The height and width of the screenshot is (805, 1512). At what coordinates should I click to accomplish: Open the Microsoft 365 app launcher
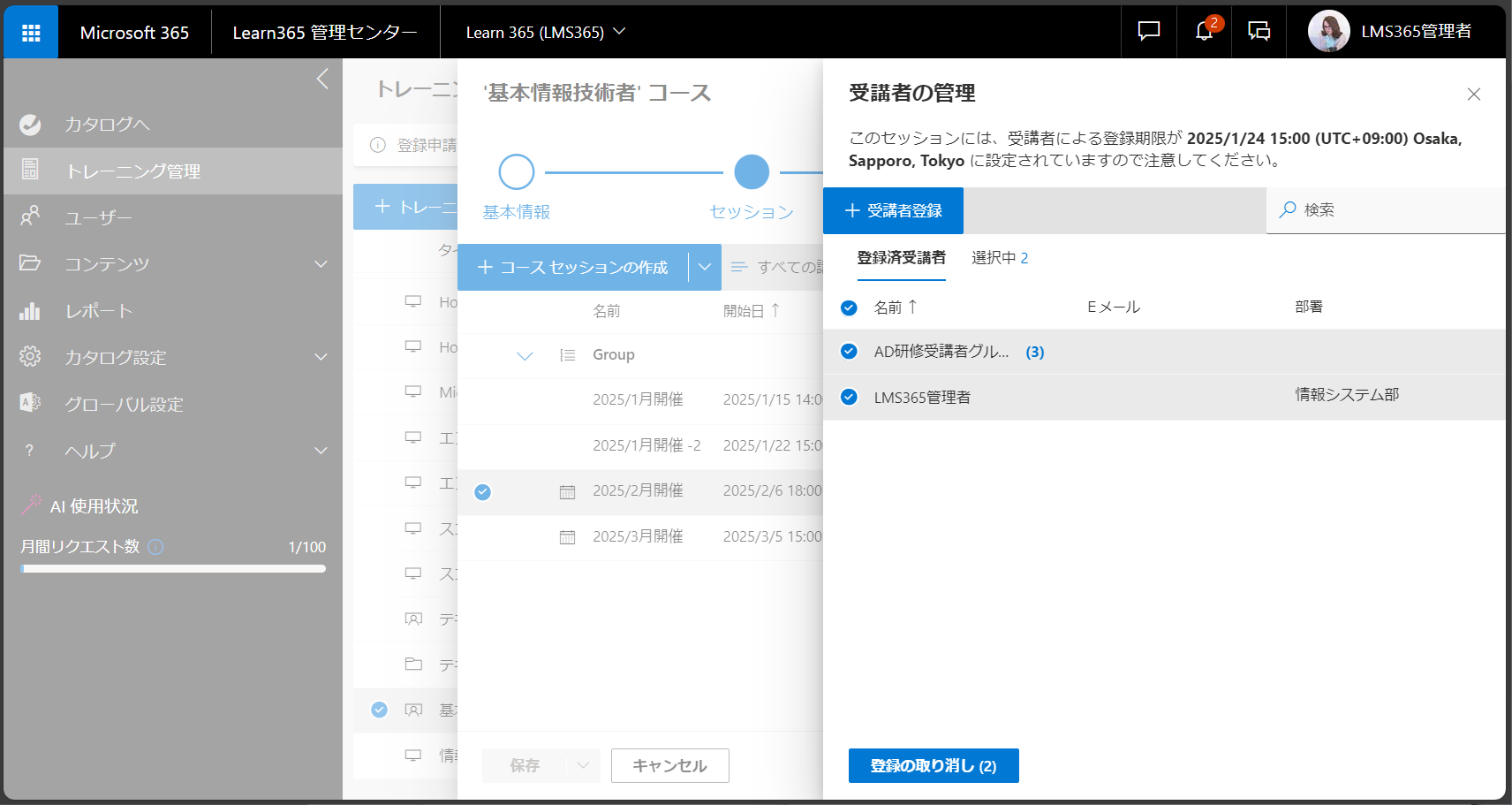click(31, 33)
